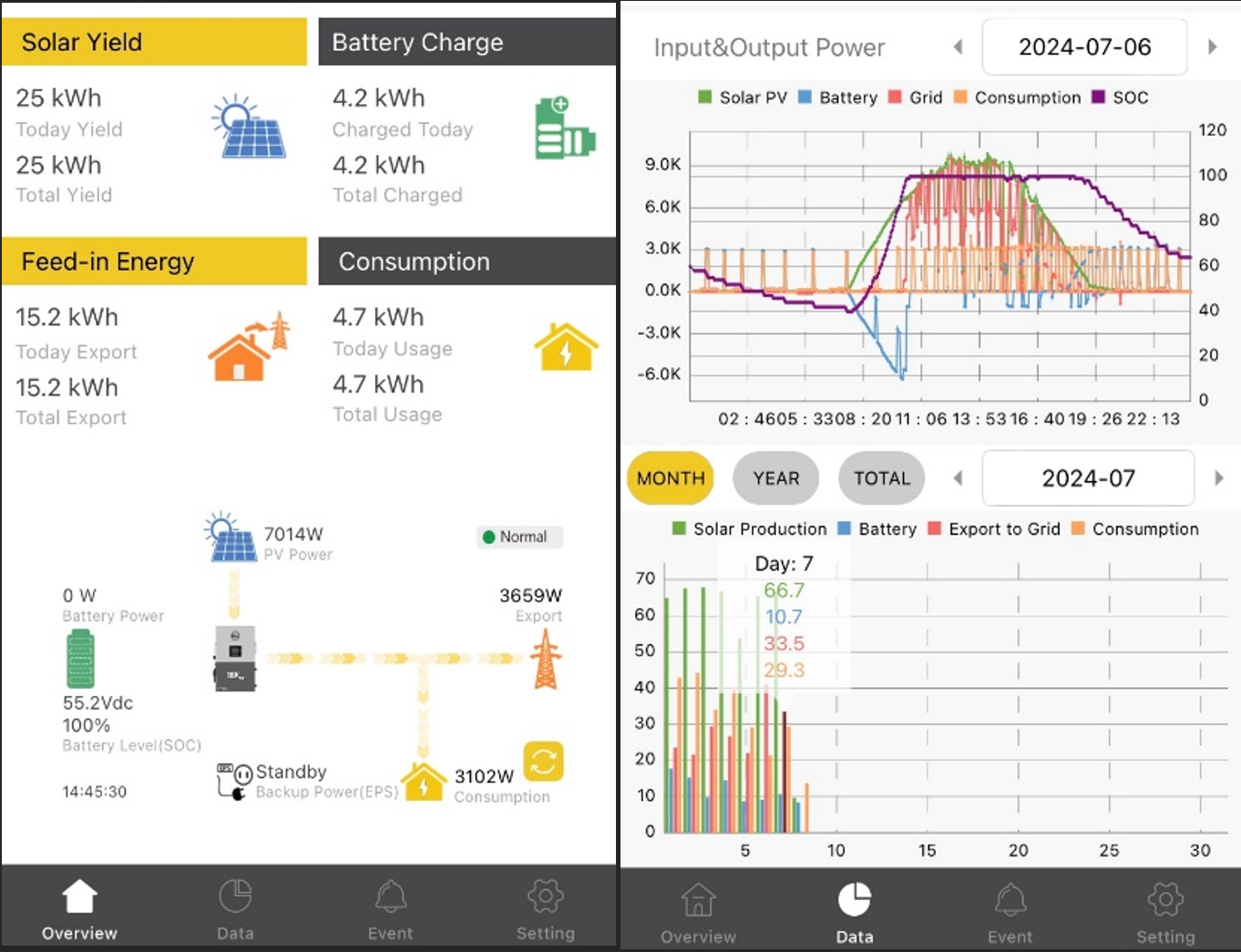Tap the inverter device icon in flow diagram
This screenshot has width=1241, height=952.
(x=234, y=658)
